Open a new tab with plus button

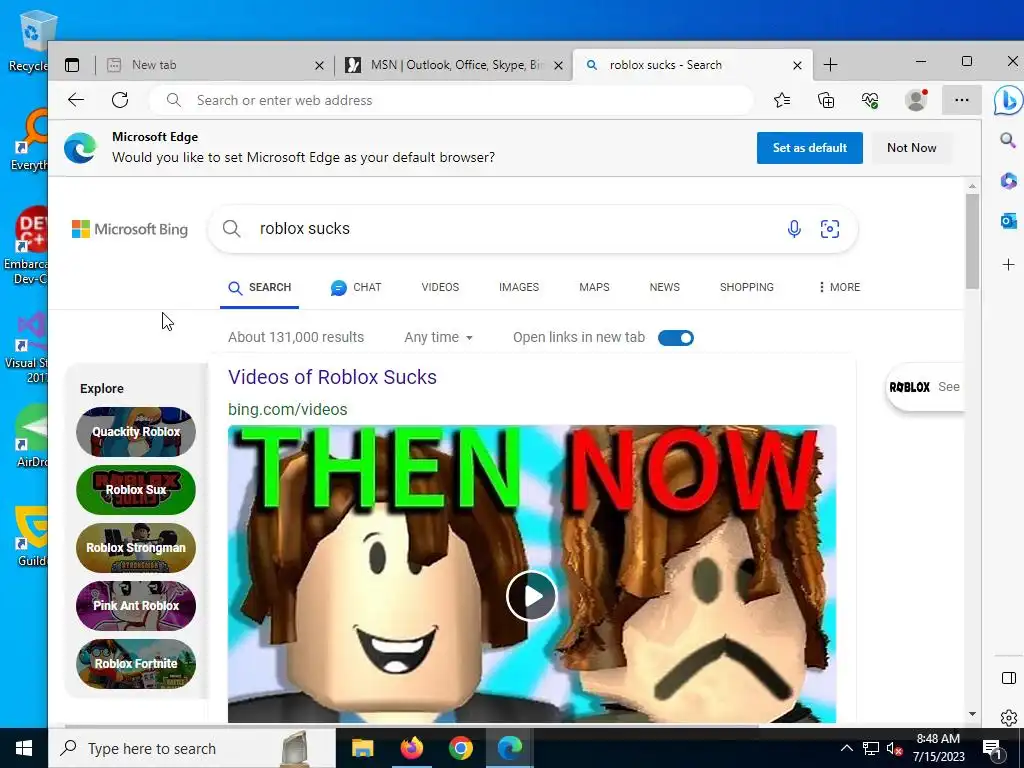830,65
